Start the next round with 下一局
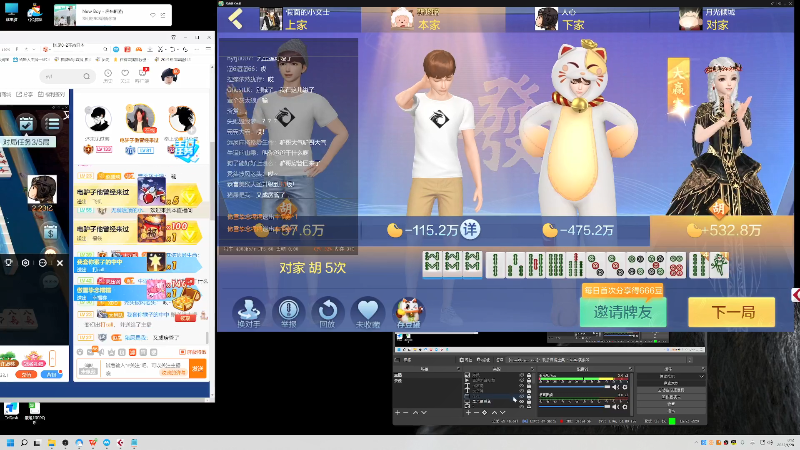Image resolution: width=800 pixels, height=450 pixels. 732,312
